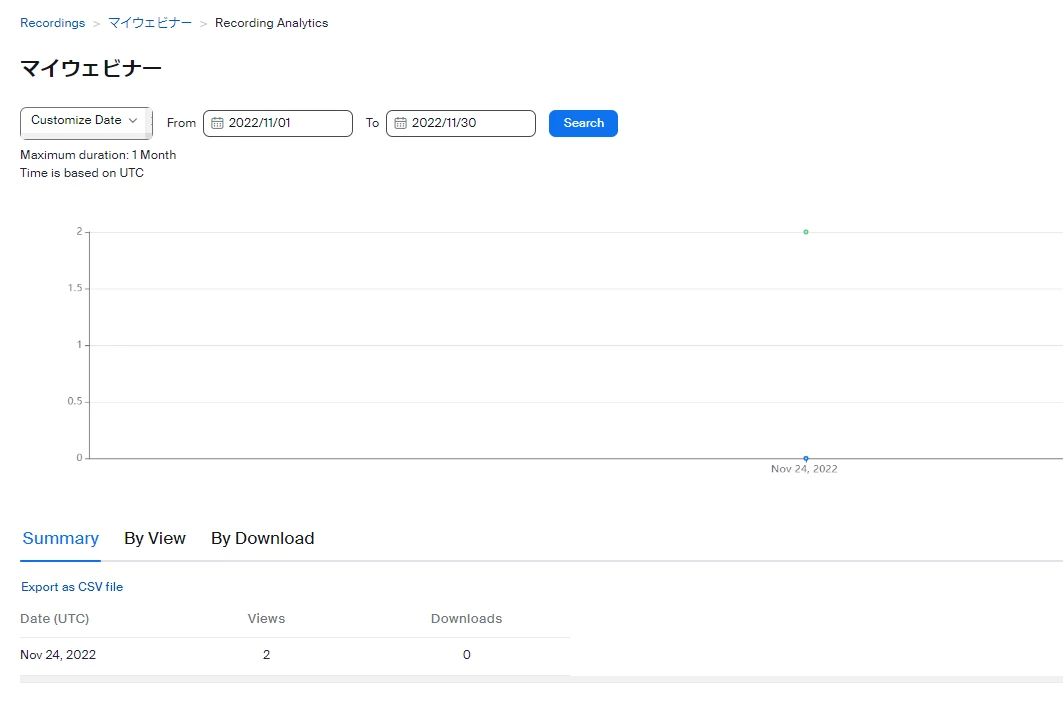
Task: Click the To date field 2022/11/30
Action: (x=461, y=123)
